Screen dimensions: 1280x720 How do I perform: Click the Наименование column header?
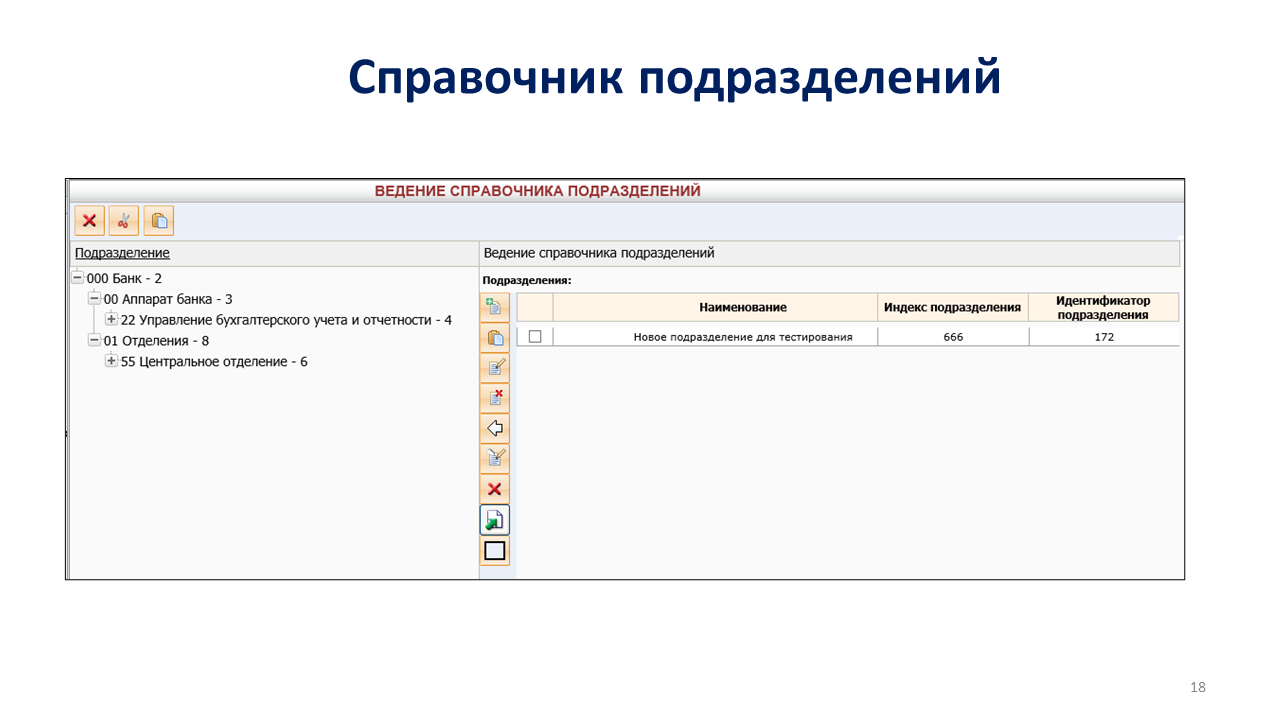(714, 307)
